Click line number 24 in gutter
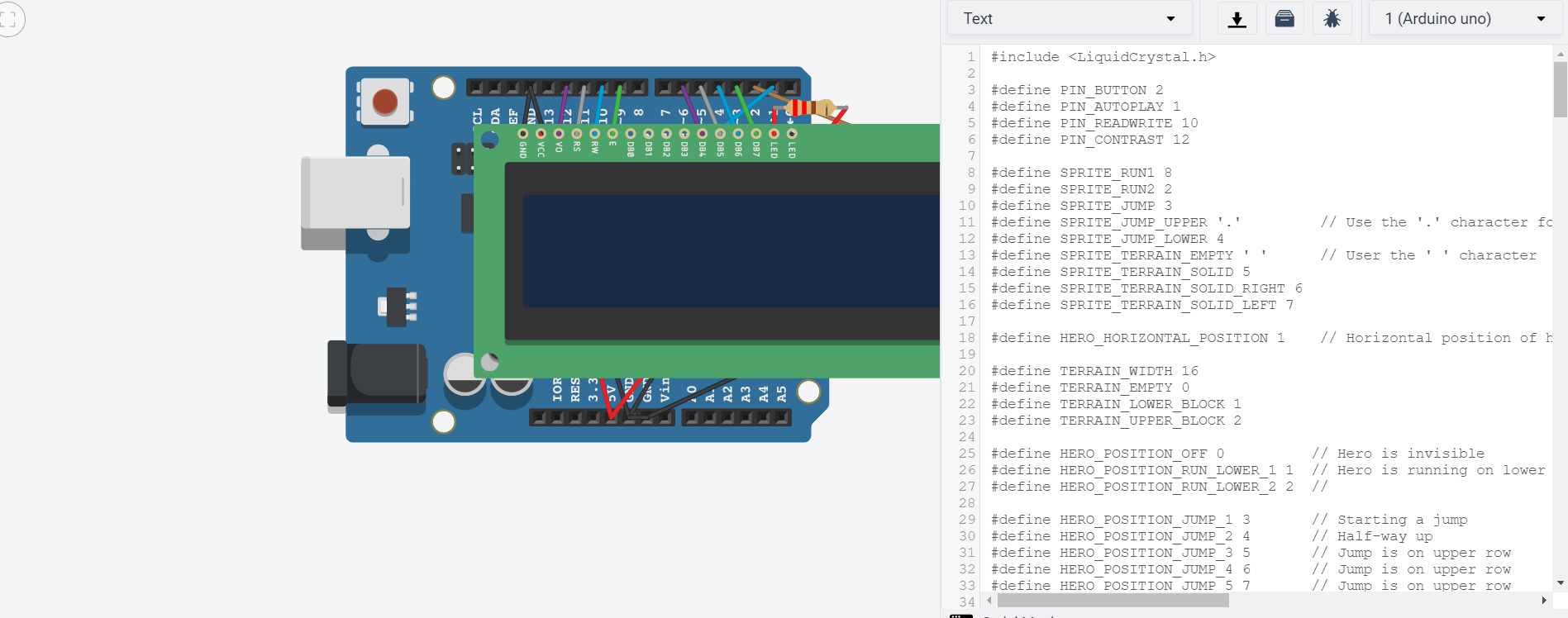 (x=967, y=437)
